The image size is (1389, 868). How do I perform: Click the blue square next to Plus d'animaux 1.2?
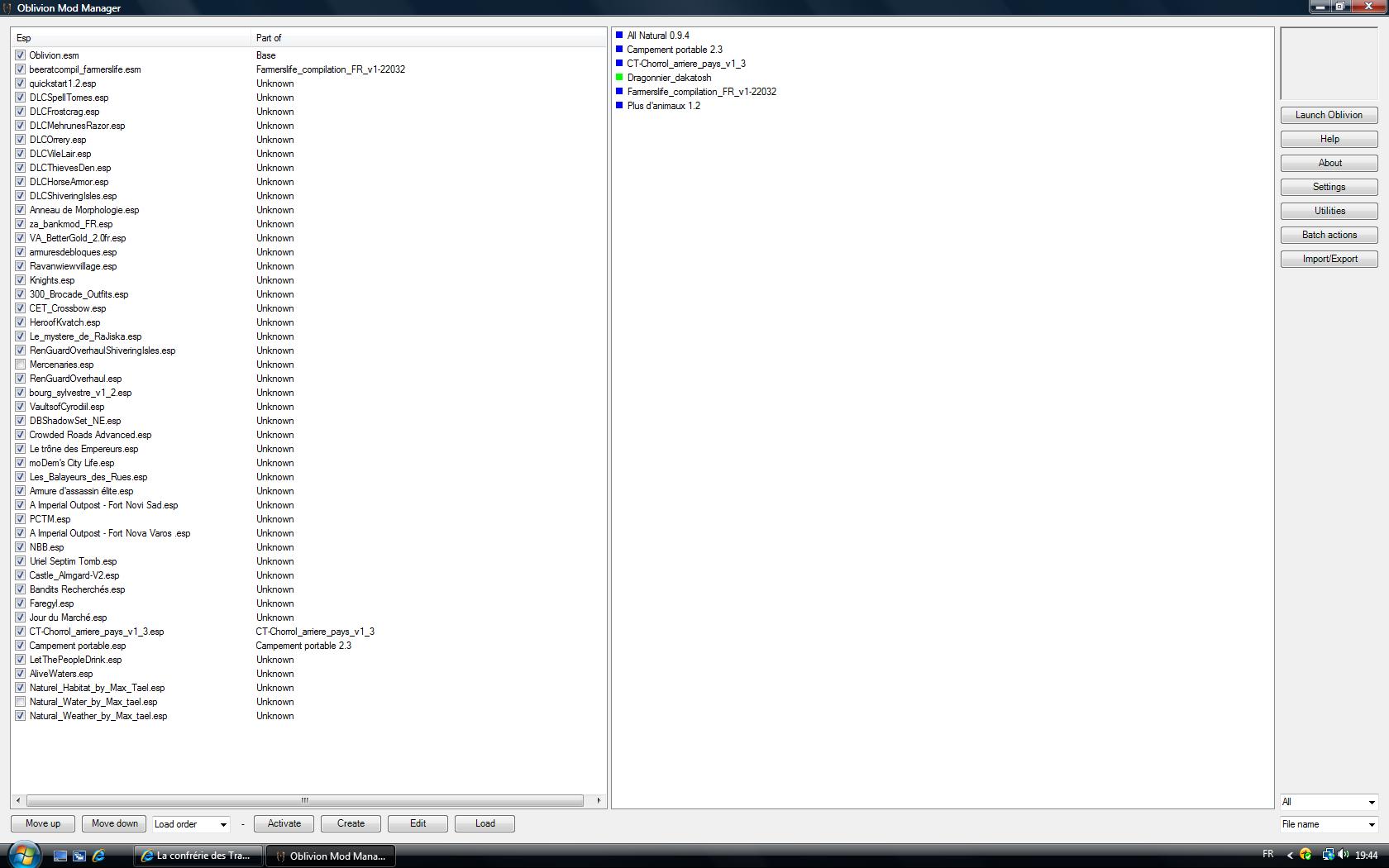(x=618, y=106)
